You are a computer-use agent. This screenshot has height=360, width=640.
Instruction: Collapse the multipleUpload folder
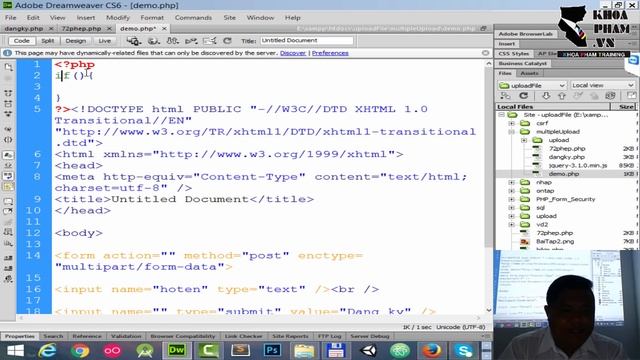(511, 131)
